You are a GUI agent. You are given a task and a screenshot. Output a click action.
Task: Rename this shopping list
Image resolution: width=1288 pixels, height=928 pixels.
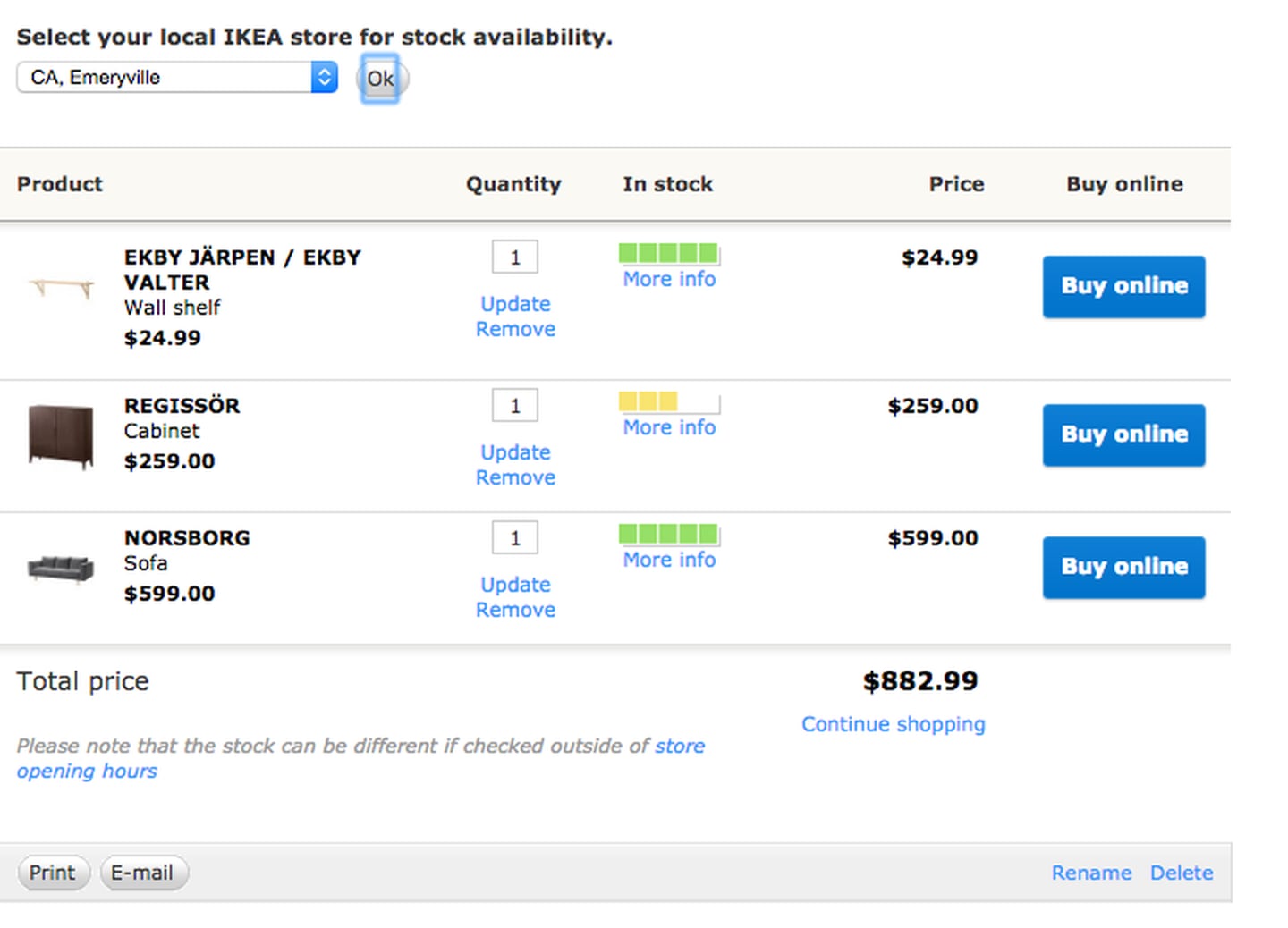point(1091,873)
